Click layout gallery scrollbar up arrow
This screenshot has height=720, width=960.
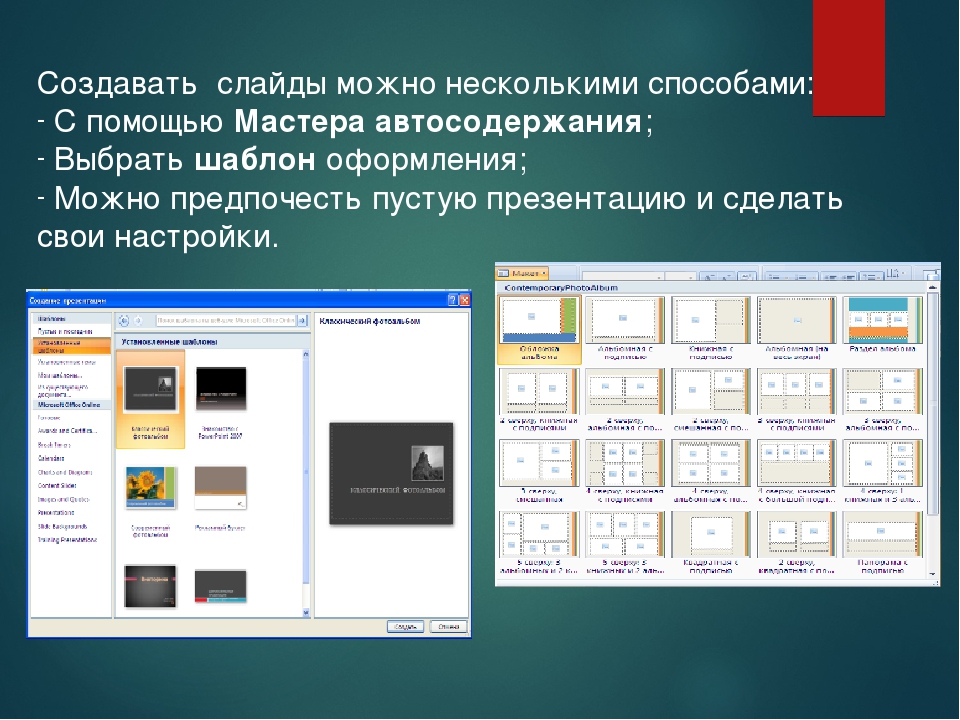point(933,287)
